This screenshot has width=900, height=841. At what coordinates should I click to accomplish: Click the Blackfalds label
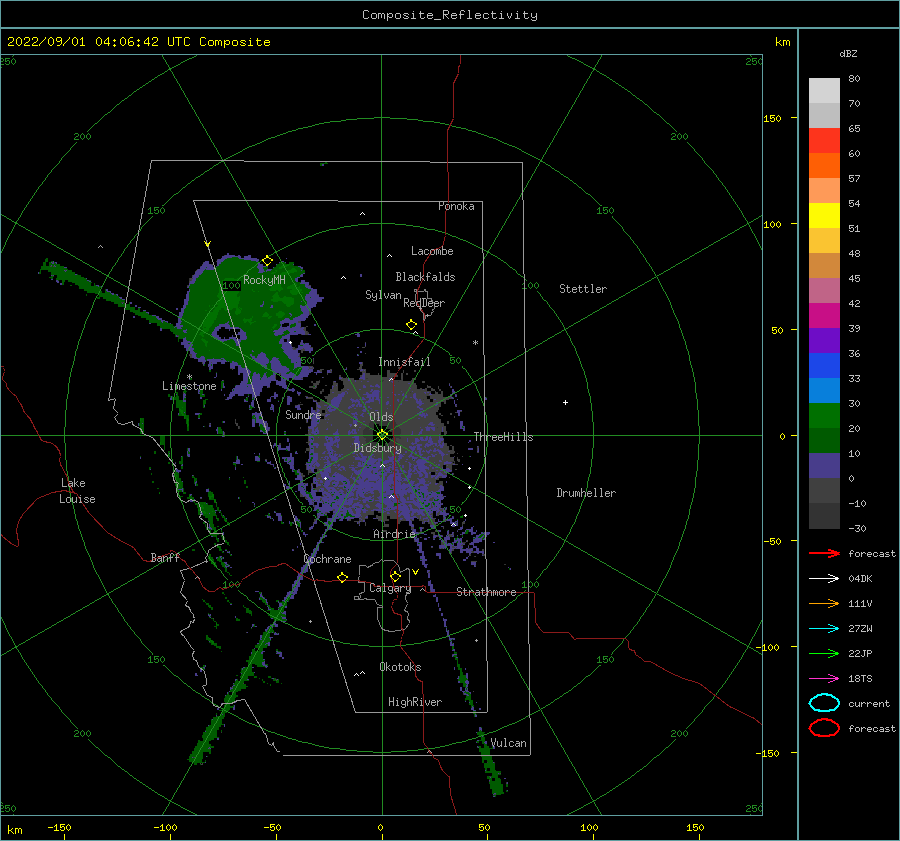coord(425,277)
